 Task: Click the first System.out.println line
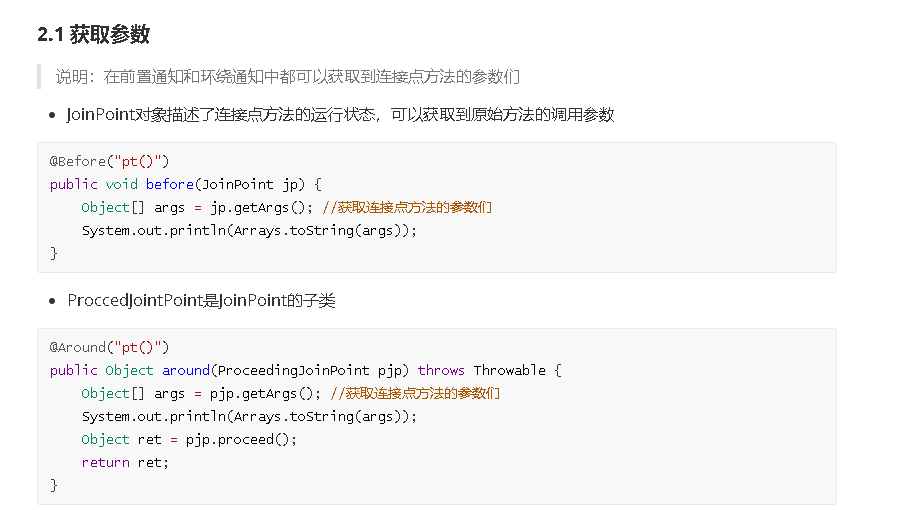[x=249, y=231]
